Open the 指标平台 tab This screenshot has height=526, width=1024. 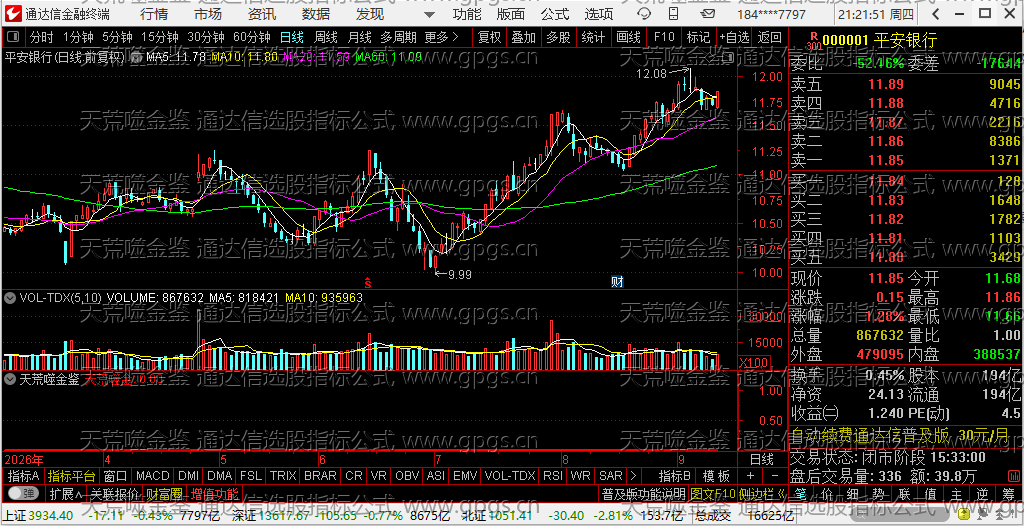pos(72,476)
